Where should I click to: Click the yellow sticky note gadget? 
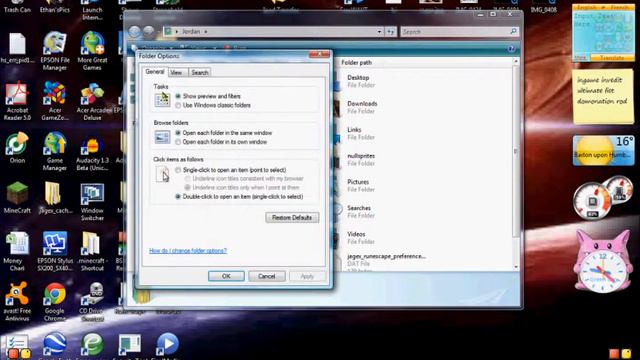click(603, 96)
